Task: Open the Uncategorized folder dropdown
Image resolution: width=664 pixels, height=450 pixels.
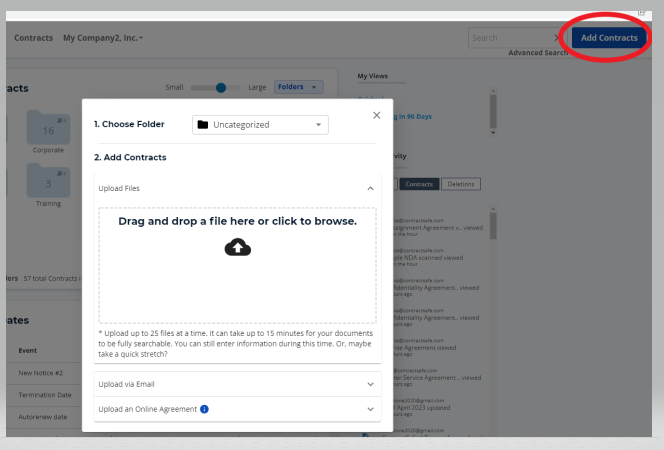Action: pyautogui.click(x=260, y=125)
